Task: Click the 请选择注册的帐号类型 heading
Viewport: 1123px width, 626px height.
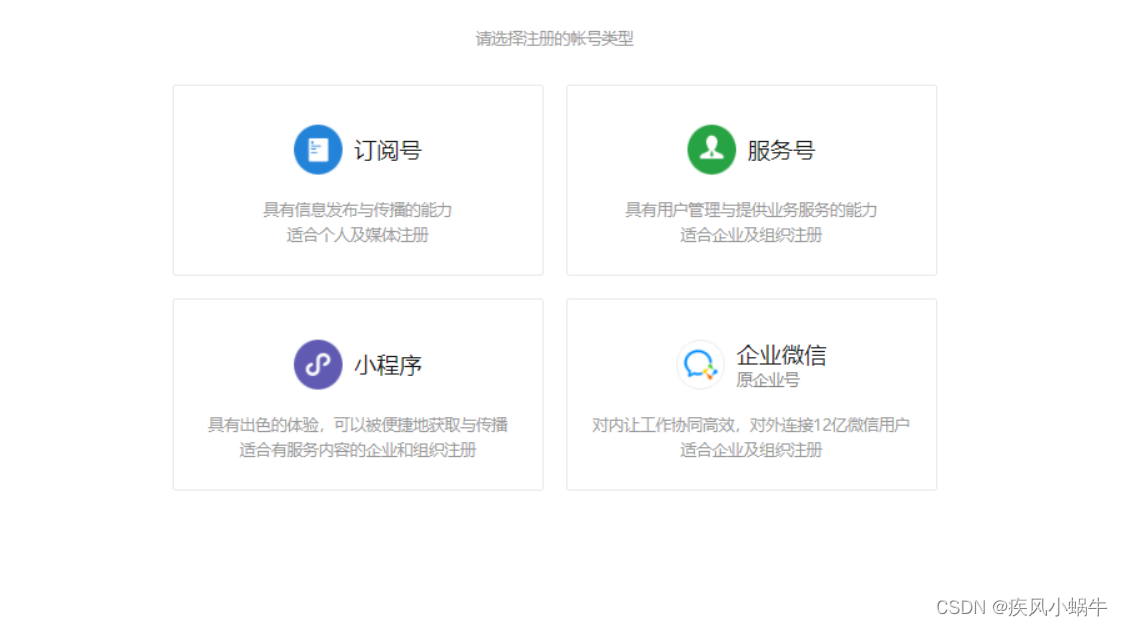Action: [554, 39]
